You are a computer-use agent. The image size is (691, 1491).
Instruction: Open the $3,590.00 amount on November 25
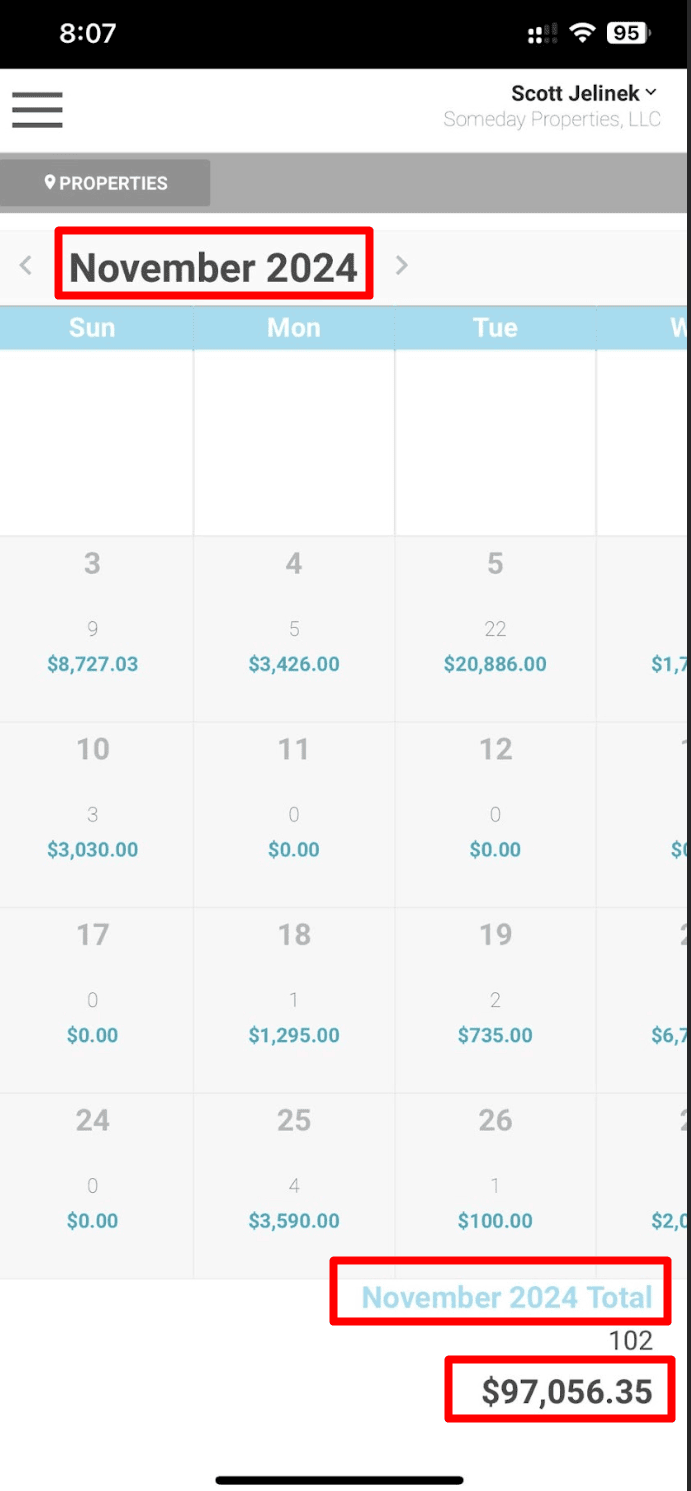(x=294, y=1221)
